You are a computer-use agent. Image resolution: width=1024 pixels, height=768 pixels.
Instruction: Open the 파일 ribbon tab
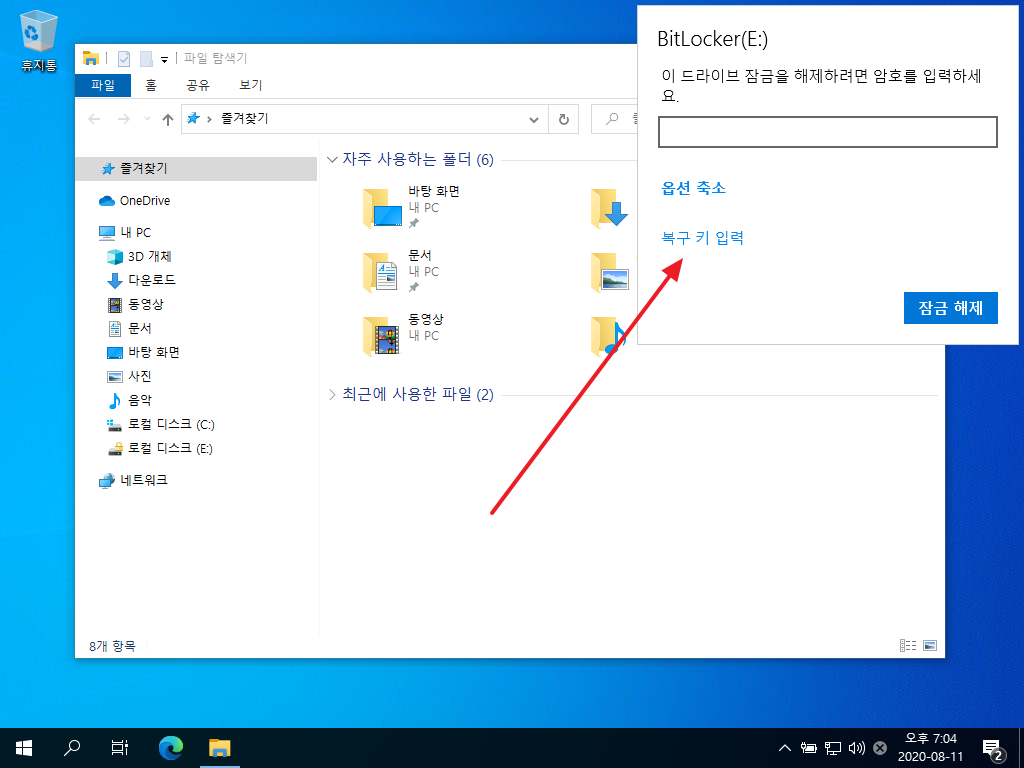click(x=103, y=85)
